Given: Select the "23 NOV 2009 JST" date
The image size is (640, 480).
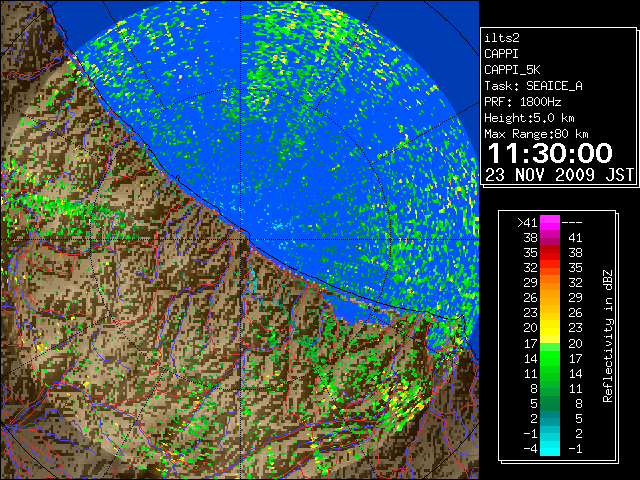Looking at the screenshot, I should pos(560,175).
